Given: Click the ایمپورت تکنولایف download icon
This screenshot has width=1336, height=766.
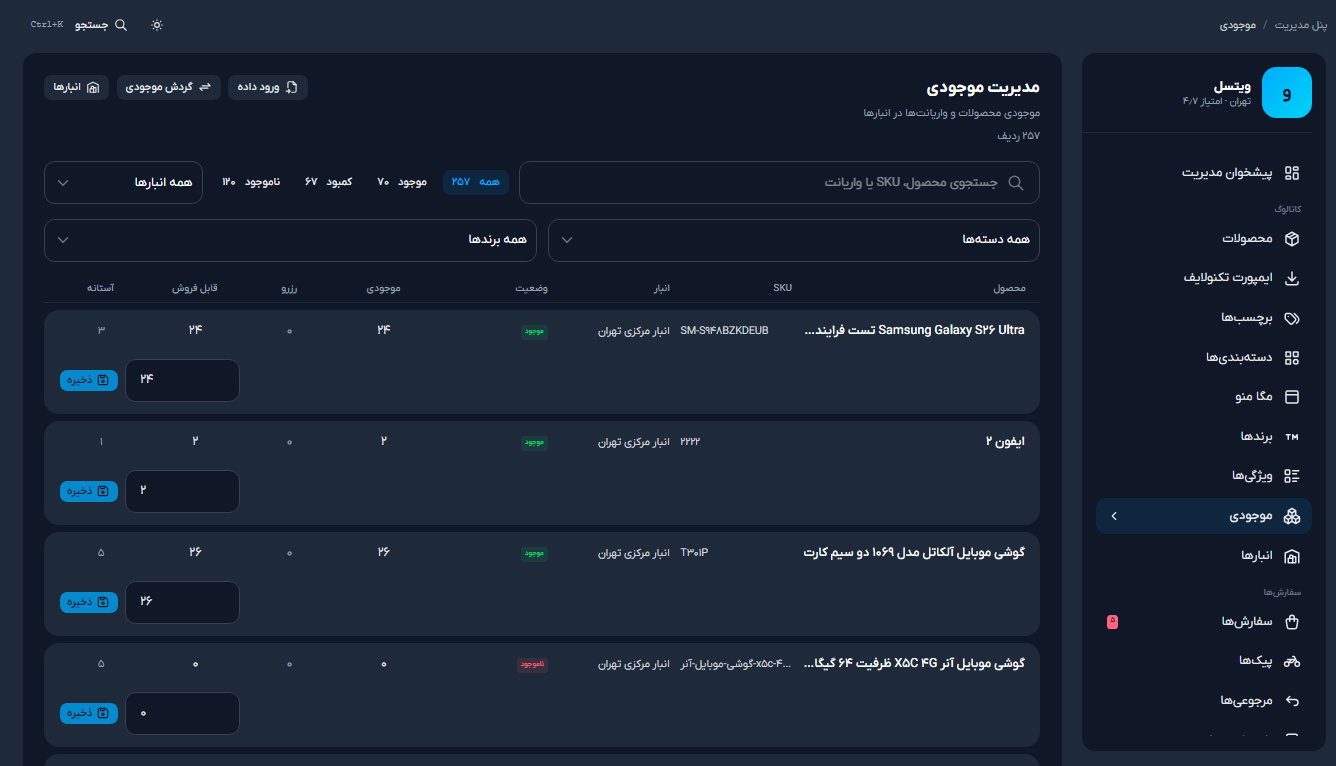Looking at the screenshot, I should coord(1292,278).
